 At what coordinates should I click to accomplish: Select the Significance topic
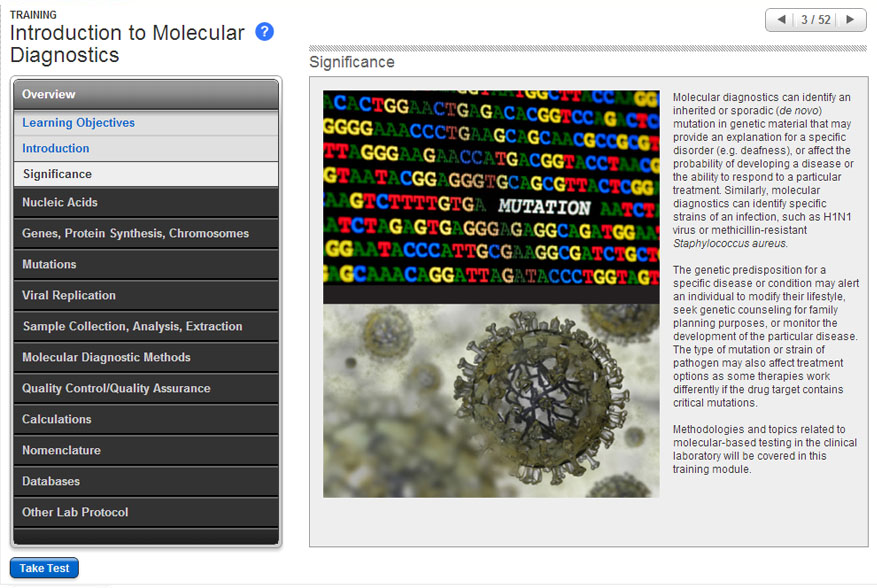(57, 174)
